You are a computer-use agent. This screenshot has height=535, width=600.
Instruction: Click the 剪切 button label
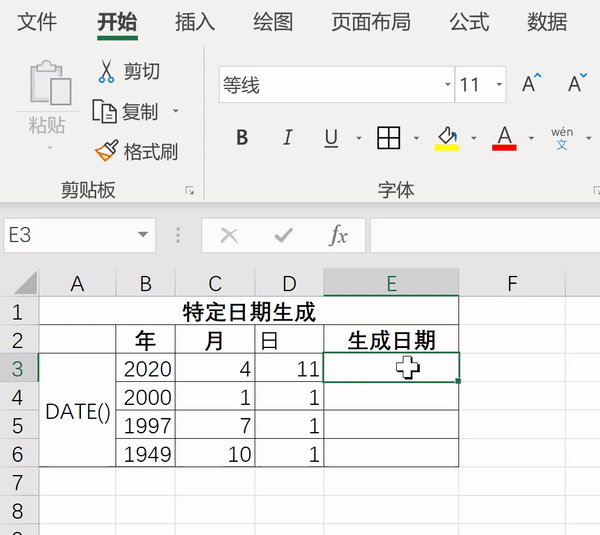click(142, 72)
